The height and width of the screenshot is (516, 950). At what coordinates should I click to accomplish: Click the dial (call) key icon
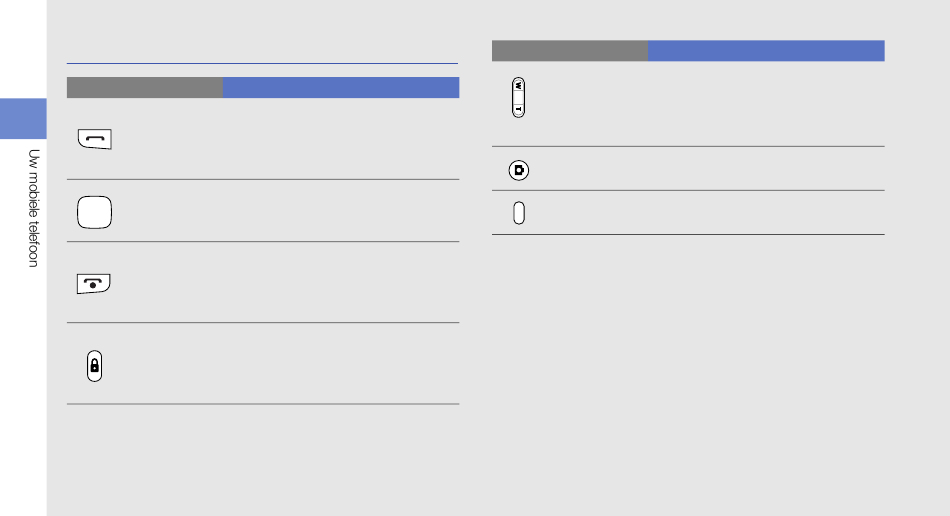95,139
